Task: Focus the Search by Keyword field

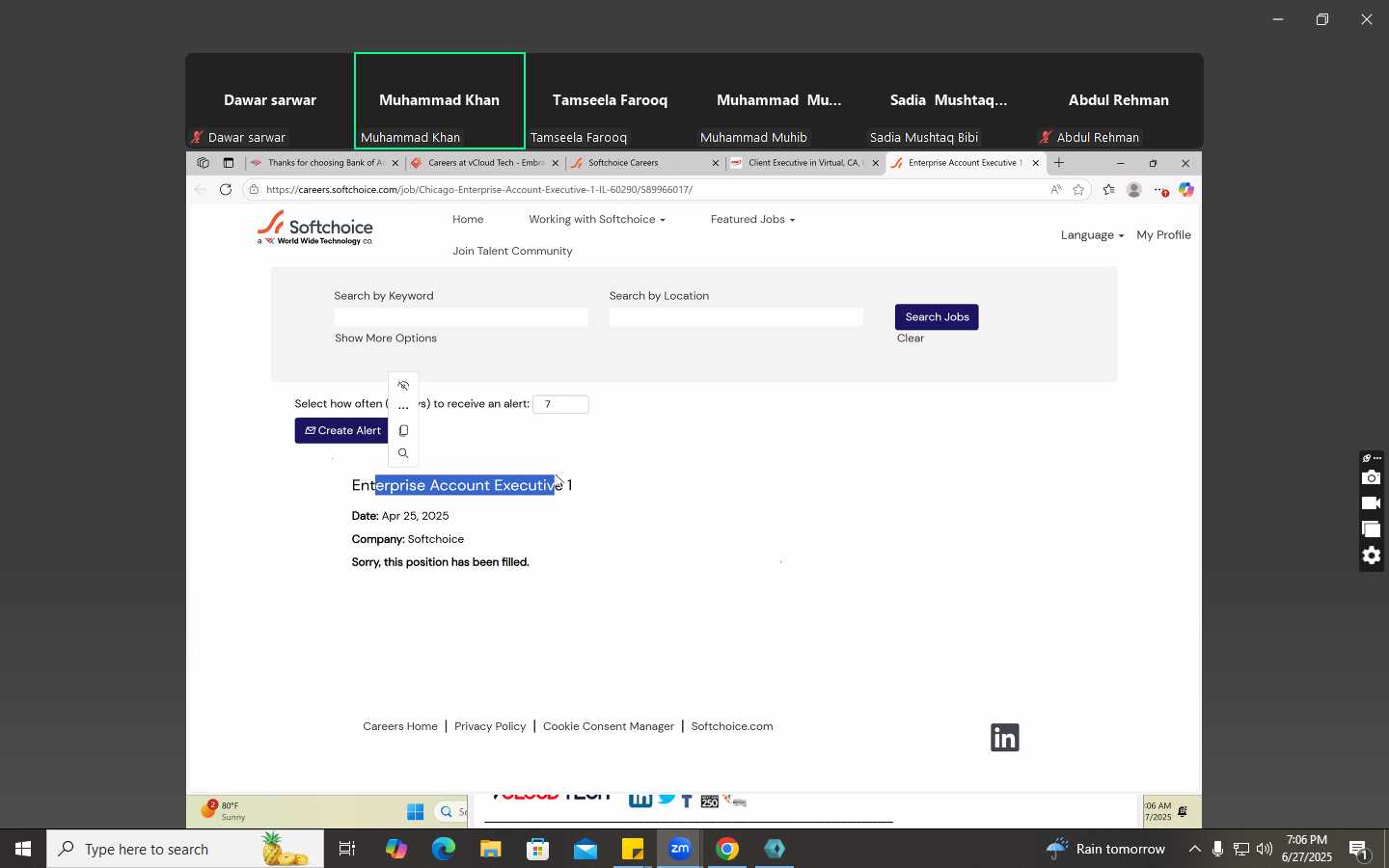Action: click(461, 317)
